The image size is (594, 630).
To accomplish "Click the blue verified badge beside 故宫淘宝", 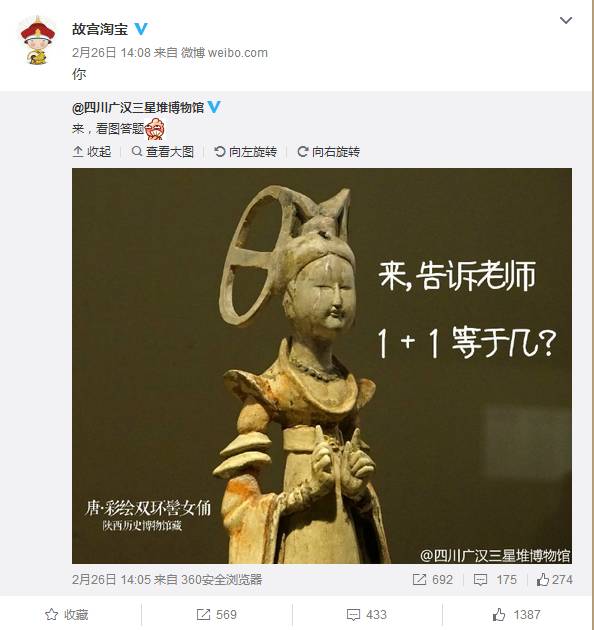I will pos(141,29).
